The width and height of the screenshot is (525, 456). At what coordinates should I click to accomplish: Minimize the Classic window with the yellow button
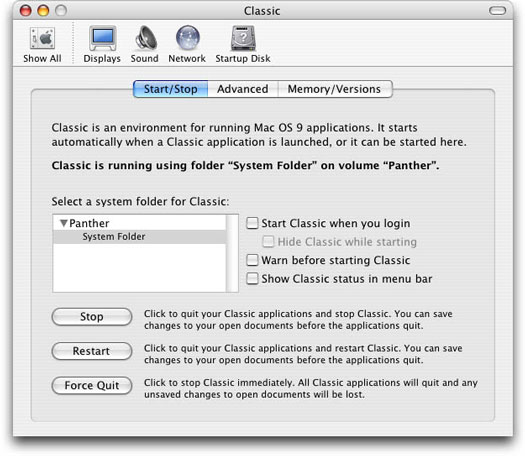coord(43,11)
